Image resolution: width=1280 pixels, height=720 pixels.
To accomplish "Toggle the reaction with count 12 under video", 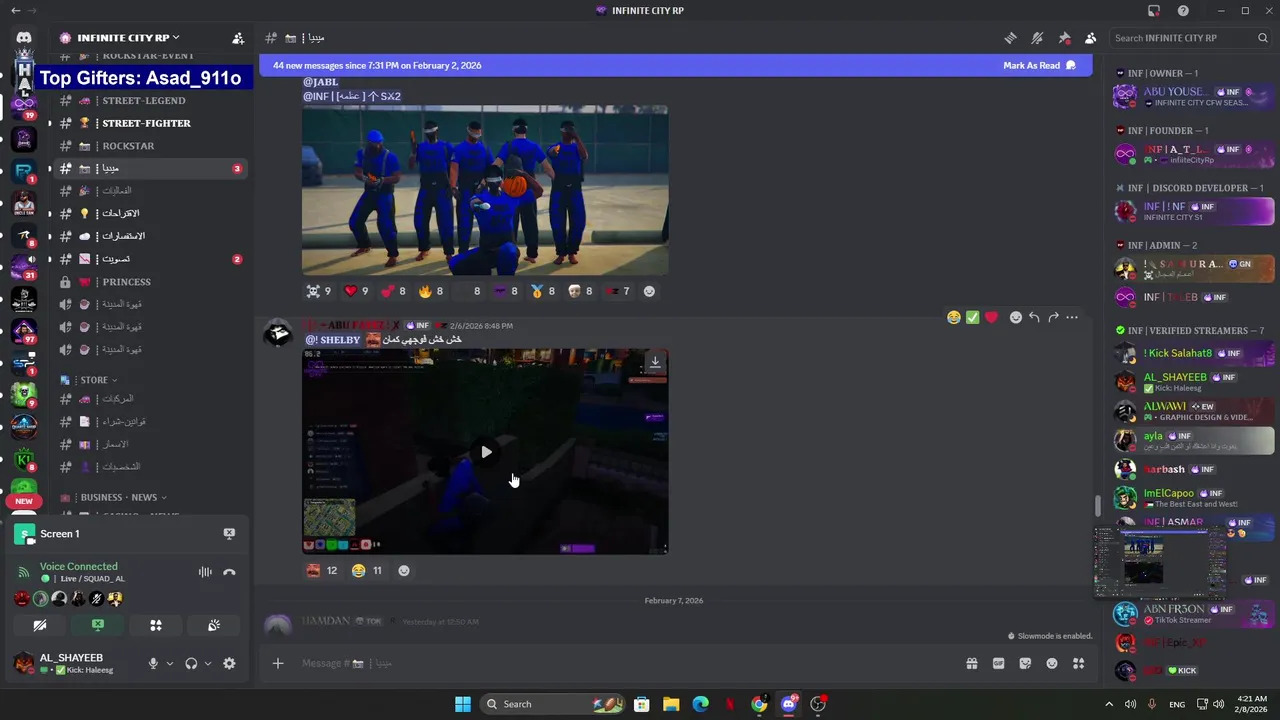I will pos(321,570).
